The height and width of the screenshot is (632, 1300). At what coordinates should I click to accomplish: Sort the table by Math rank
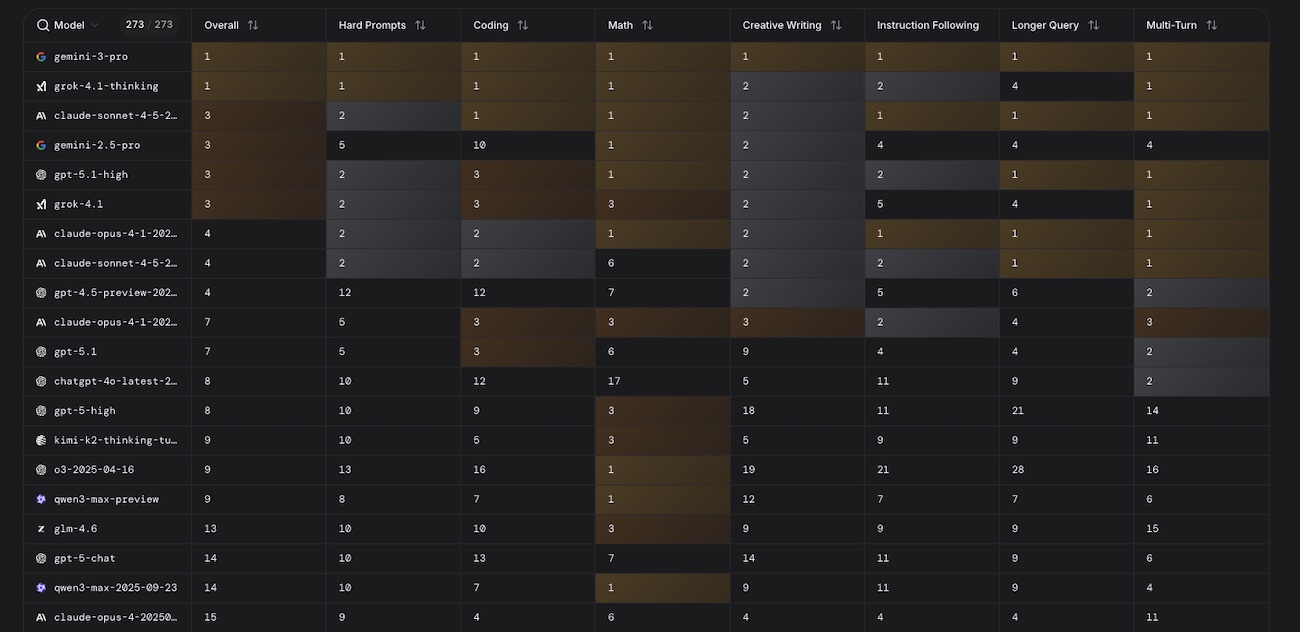coord(647,25)
